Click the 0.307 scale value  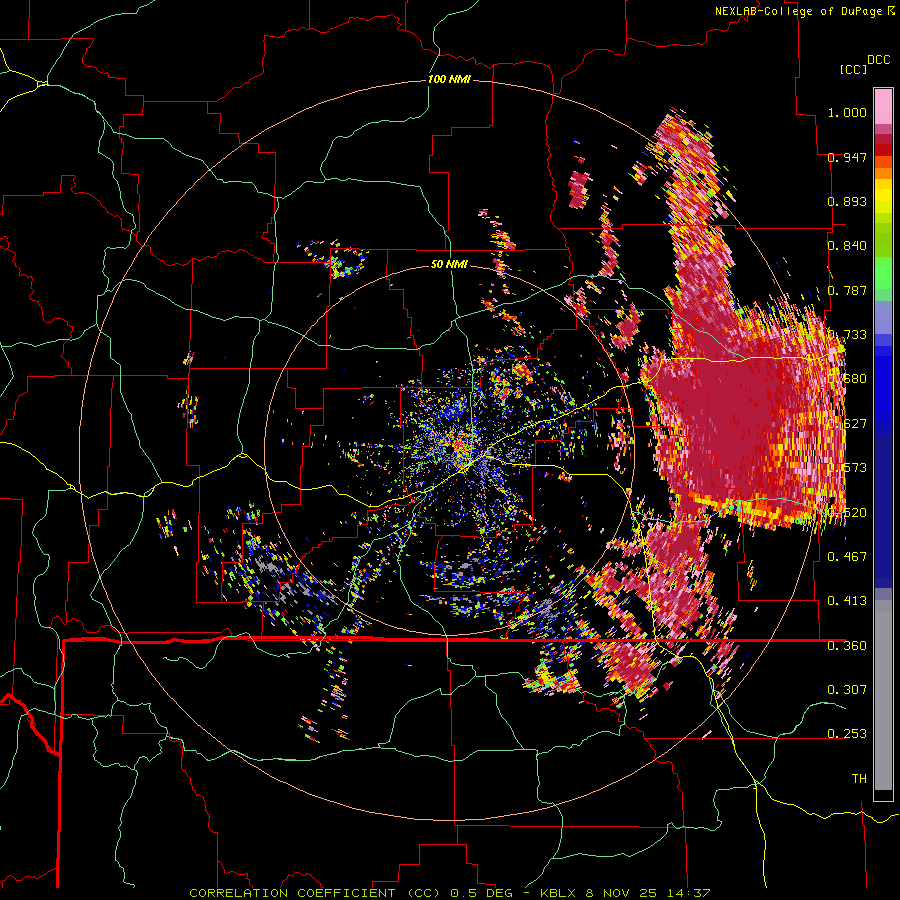(847, 689)
